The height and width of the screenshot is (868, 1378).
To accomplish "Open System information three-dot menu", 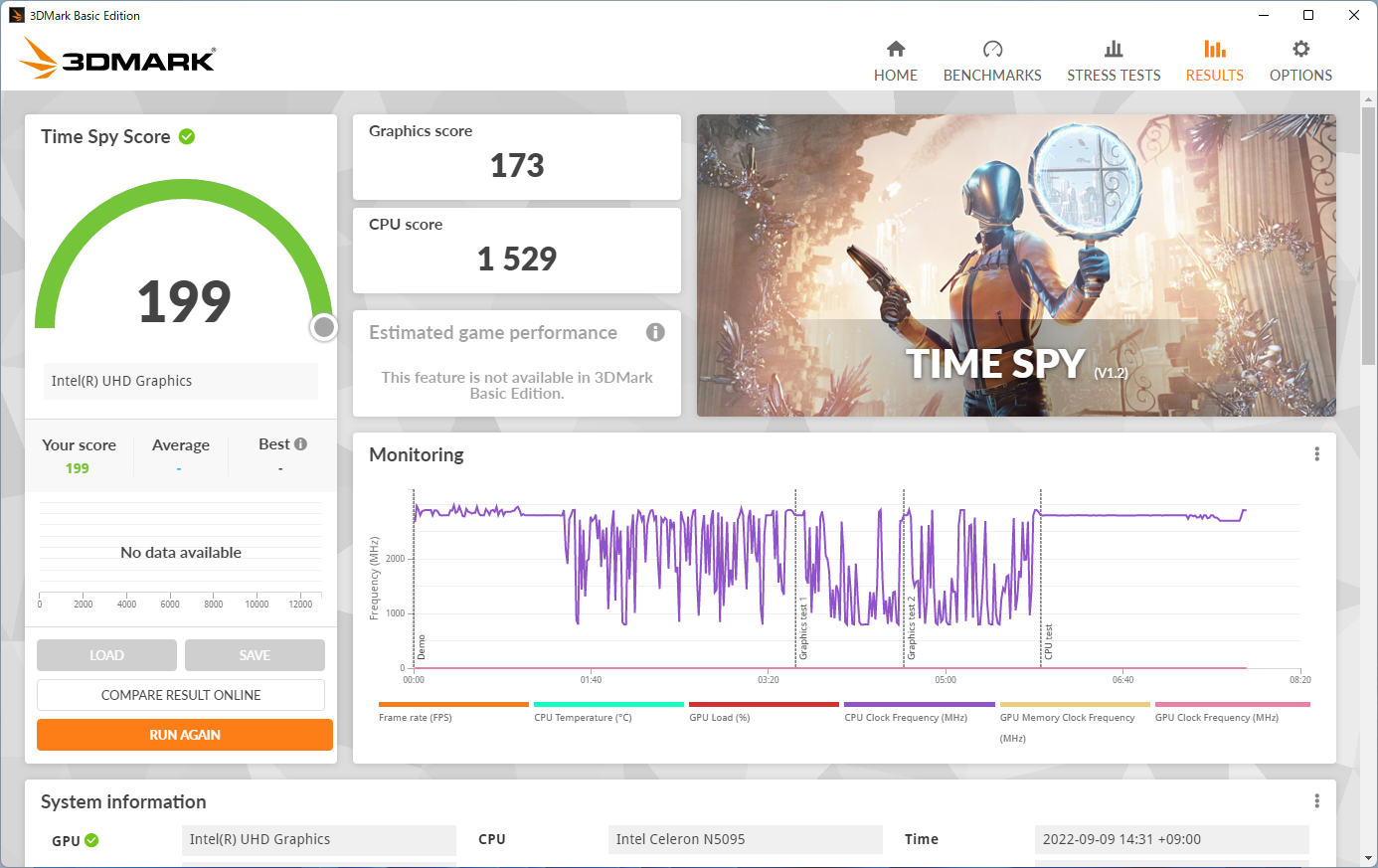I will (1316, 801).
